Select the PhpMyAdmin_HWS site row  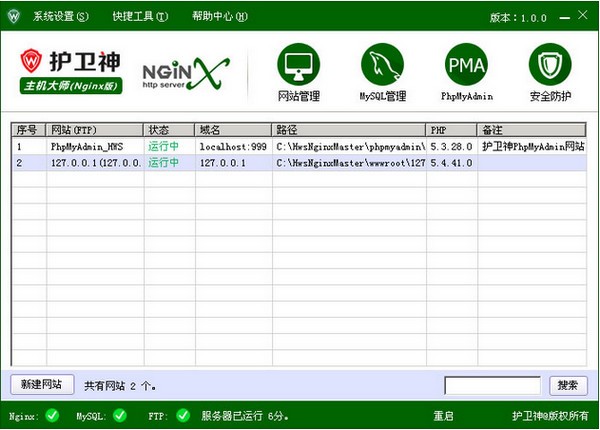click(299, 147)
